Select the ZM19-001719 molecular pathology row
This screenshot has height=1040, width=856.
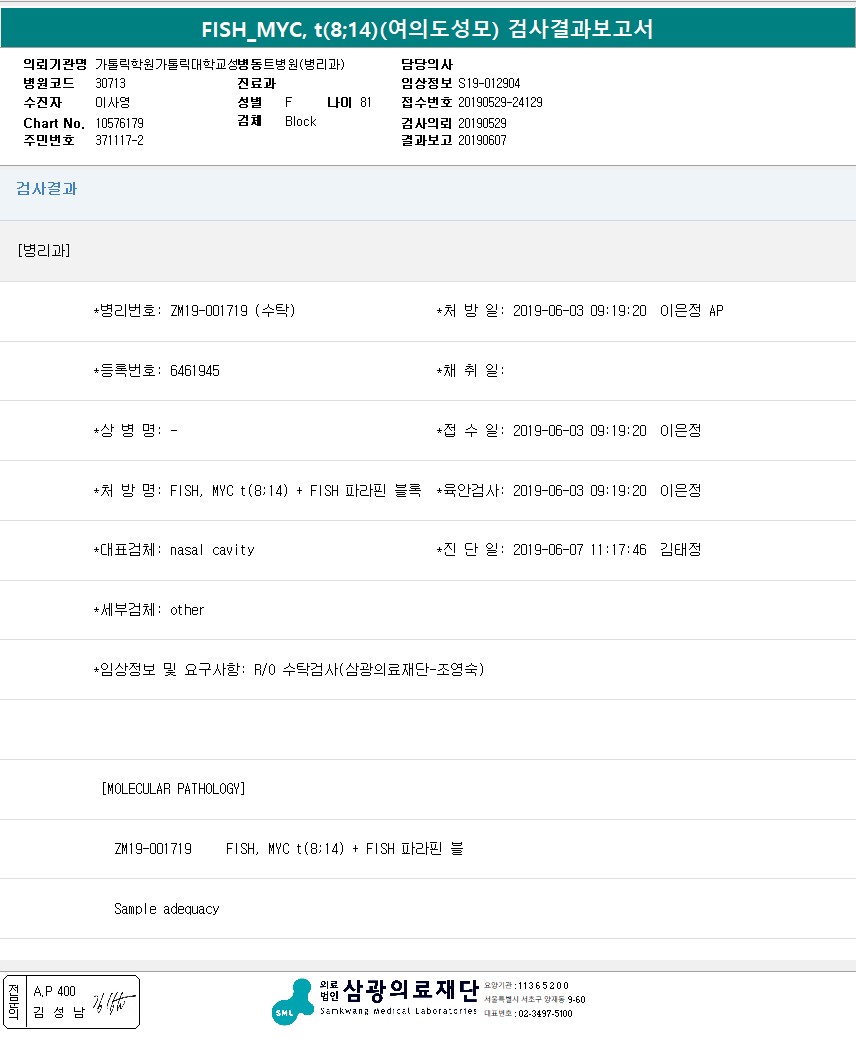point(288,849)
